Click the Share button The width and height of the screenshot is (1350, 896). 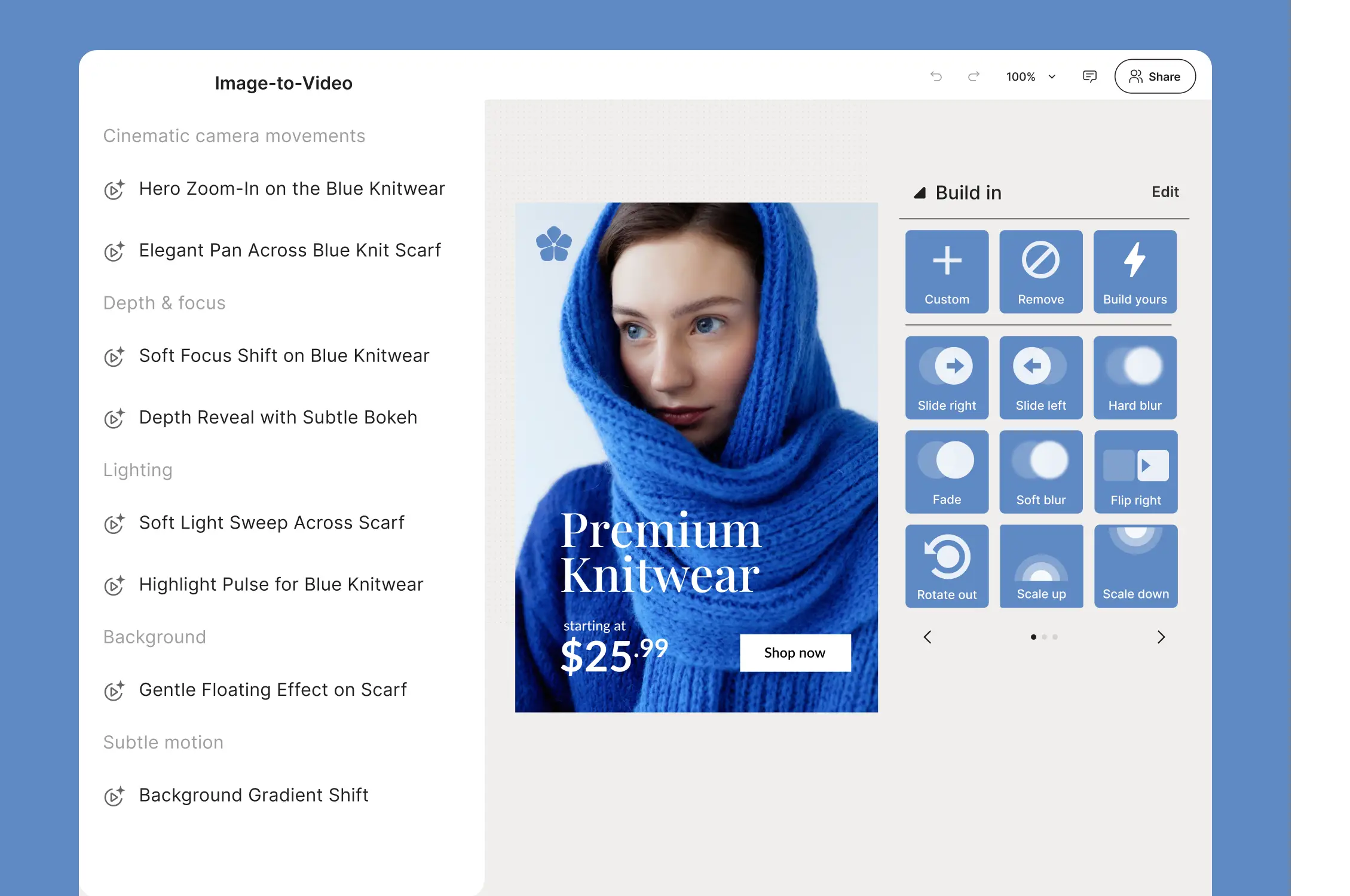[1155, 76]
